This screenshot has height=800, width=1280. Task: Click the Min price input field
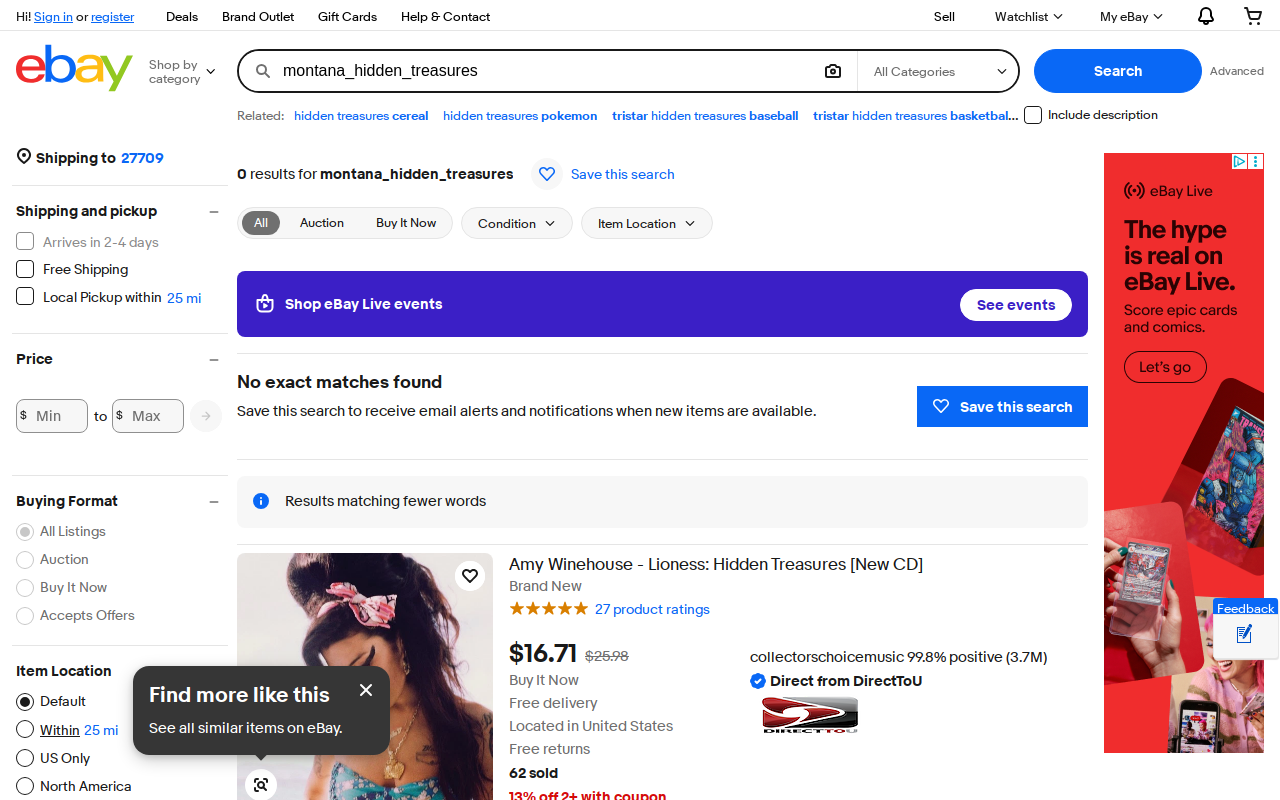point(52,416)
